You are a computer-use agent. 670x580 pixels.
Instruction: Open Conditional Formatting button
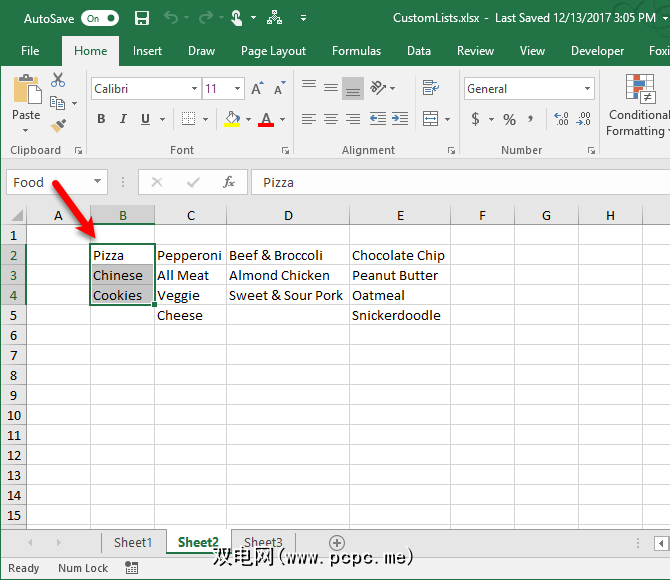coord(638,105)
